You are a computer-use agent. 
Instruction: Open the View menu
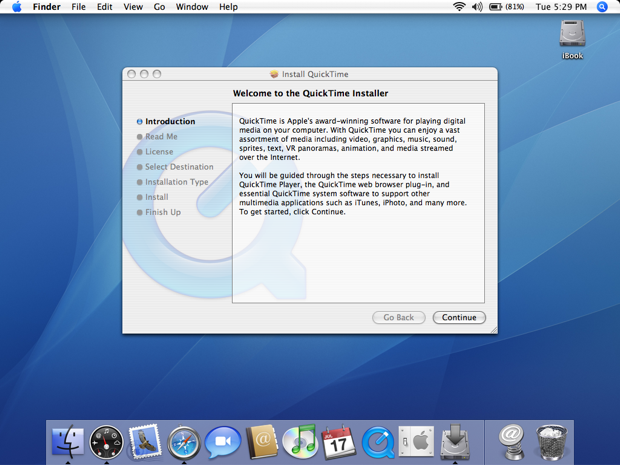click(133, 7)
